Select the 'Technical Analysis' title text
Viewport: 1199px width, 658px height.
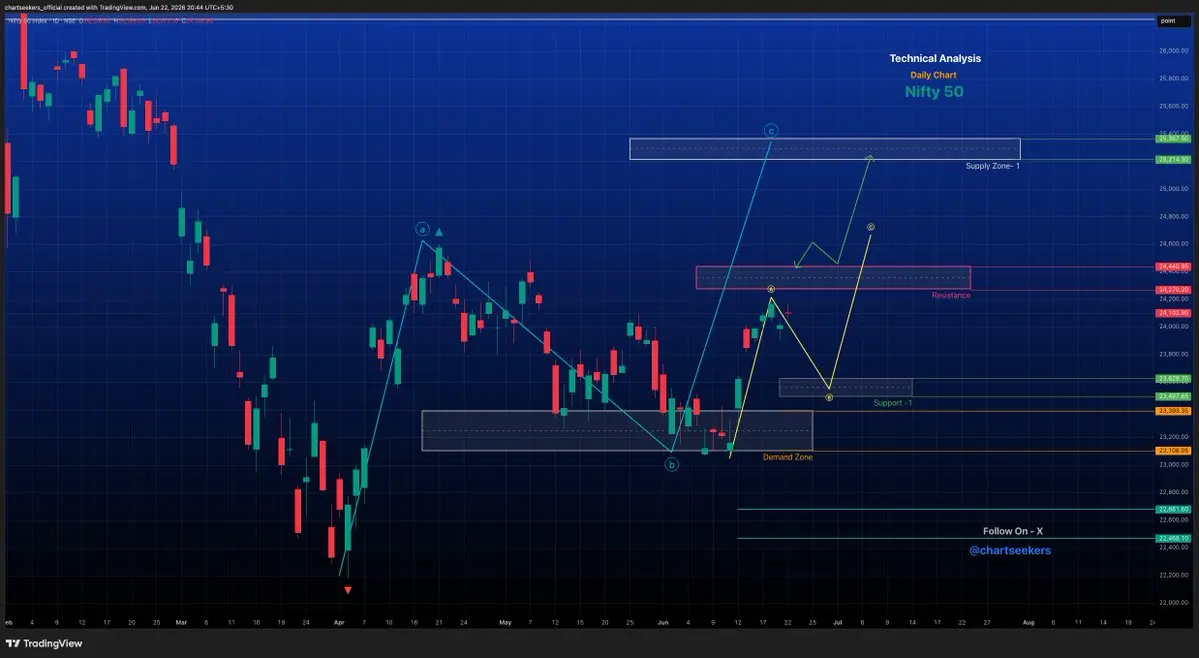click(934, 58)
